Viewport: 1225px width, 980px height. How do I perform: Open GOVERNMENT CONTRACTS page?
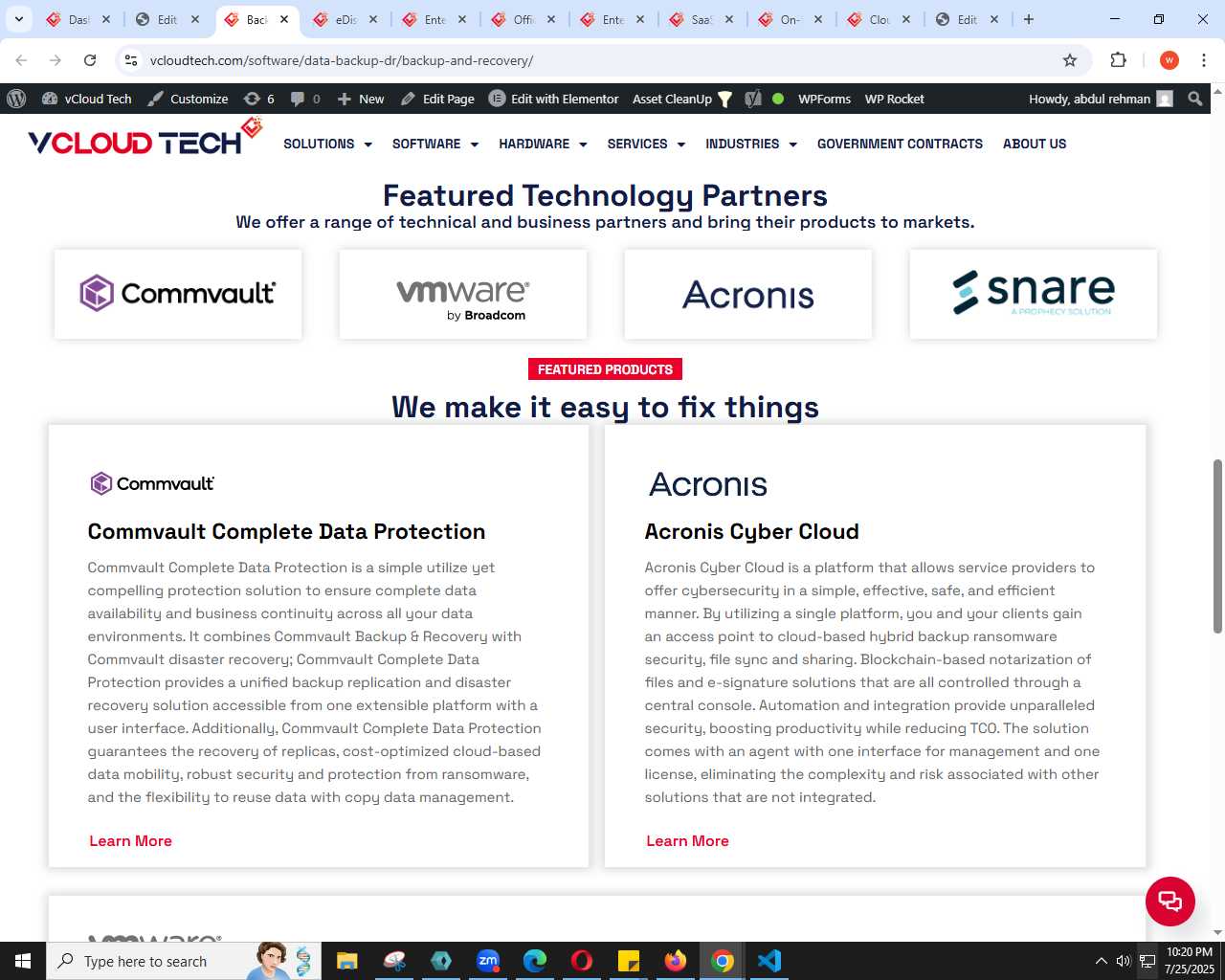[900, 144]
